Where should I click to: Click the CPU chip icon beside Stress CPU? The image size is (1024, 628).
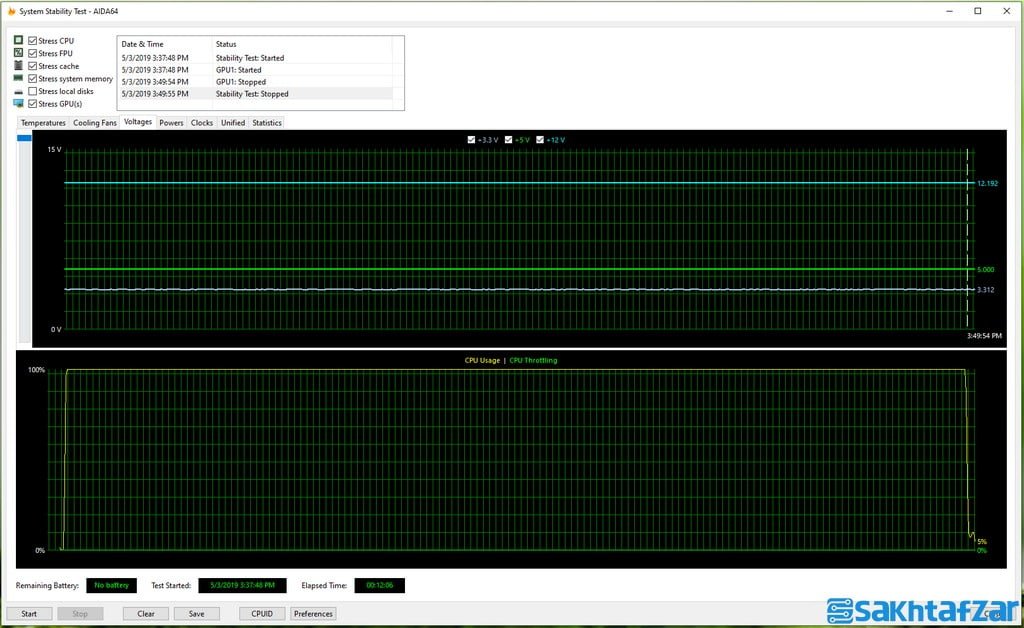(x=18, y=41)
